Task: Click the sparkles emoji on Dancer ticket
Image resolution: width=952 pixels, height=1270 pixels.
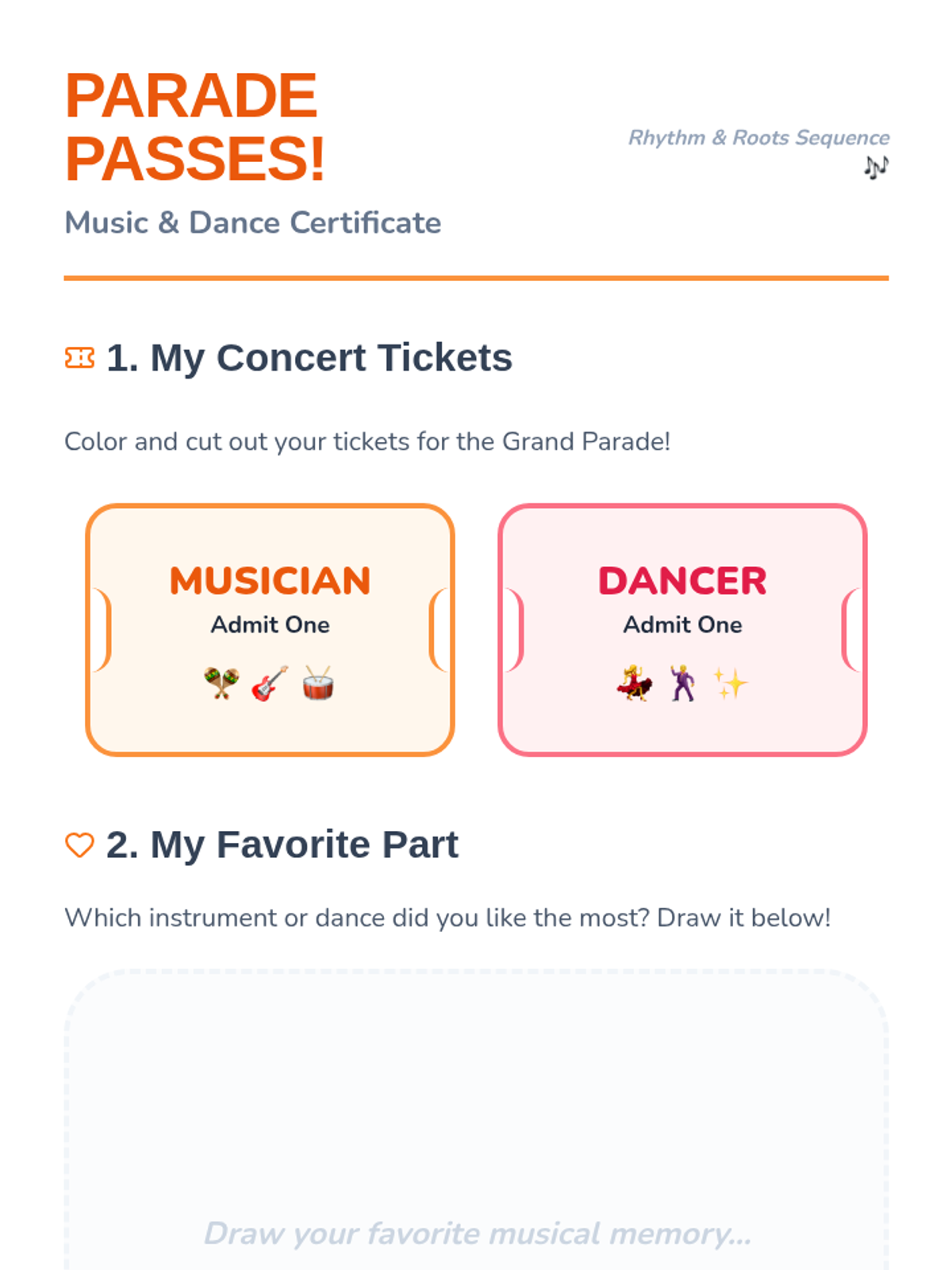Action: pos(730,683)
